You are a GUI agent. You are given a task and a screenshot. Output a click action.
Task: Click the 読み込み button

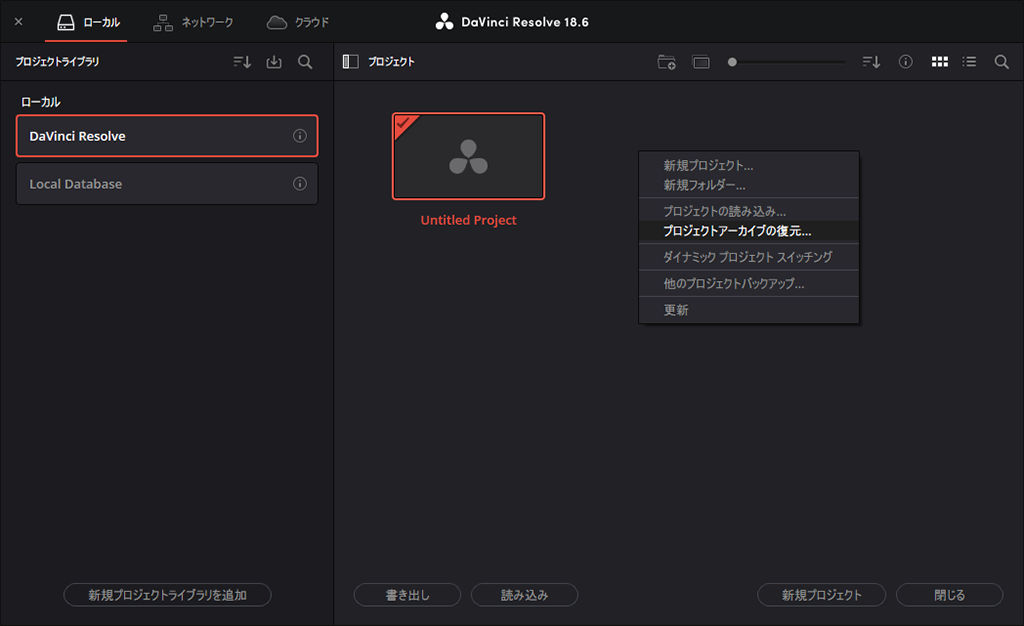[x=524, y=595]
